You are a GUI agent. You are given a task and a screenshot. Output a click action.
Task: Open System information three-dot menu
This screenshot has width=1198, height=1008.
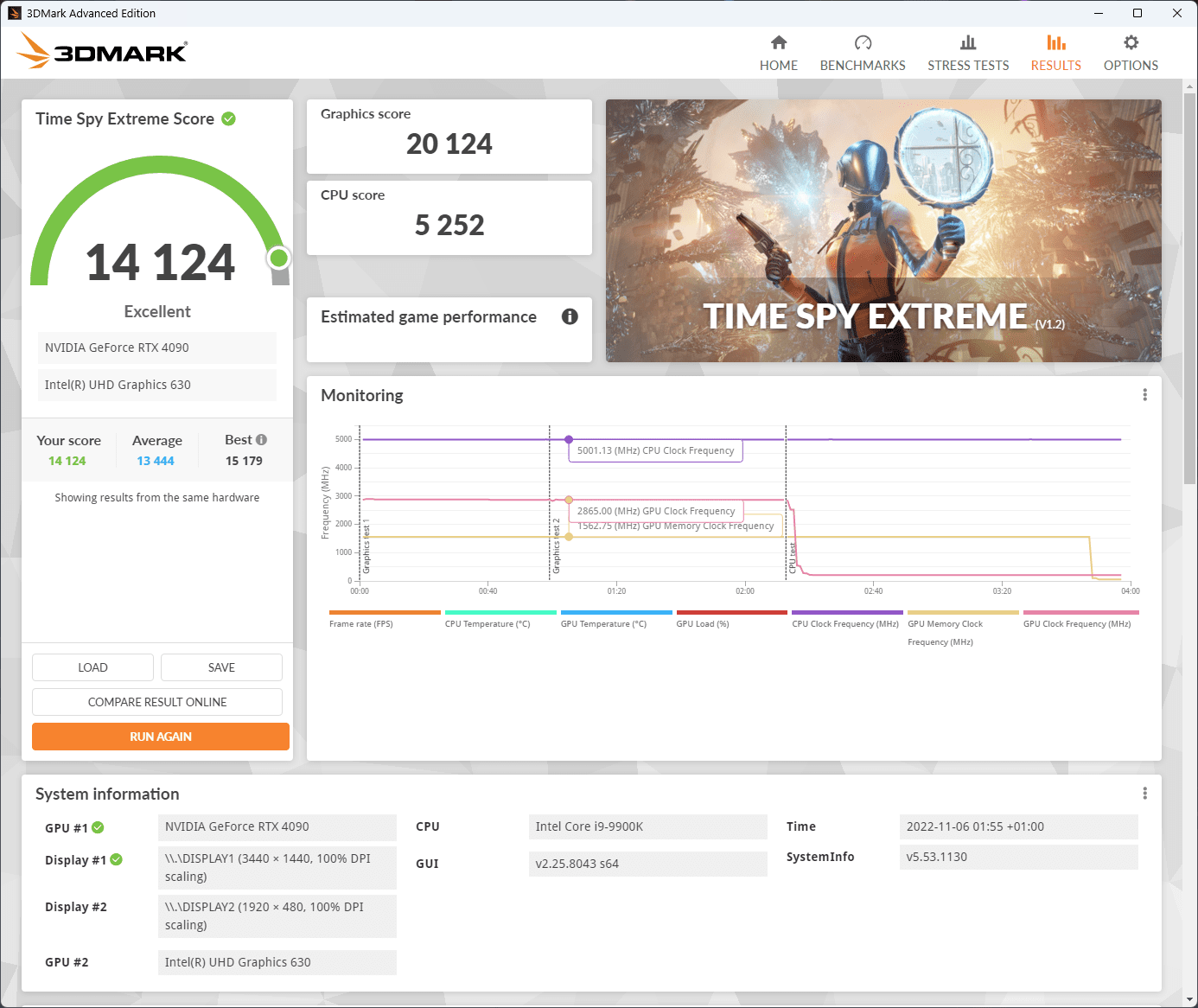pyautogui.click(x=1144, y=794)
